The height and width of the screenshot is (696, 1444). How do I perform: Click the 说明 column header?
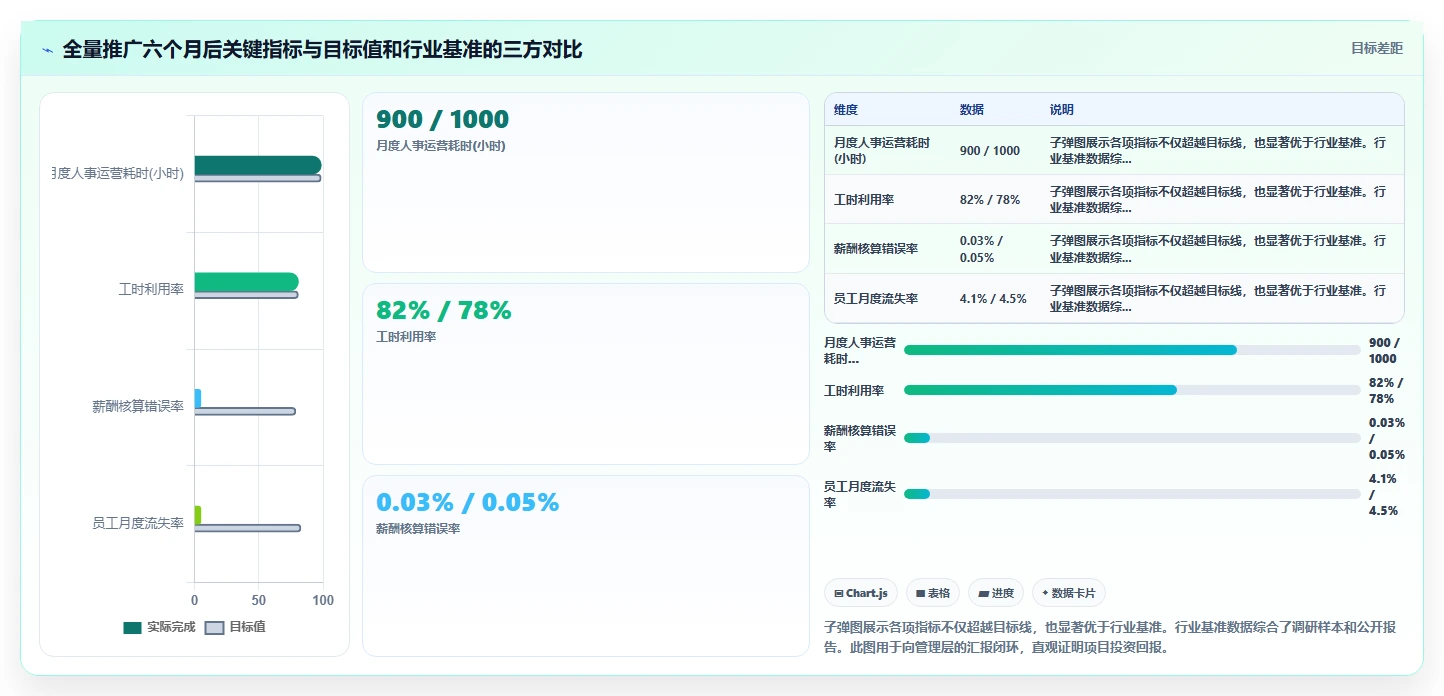[x=1062, y=110]
